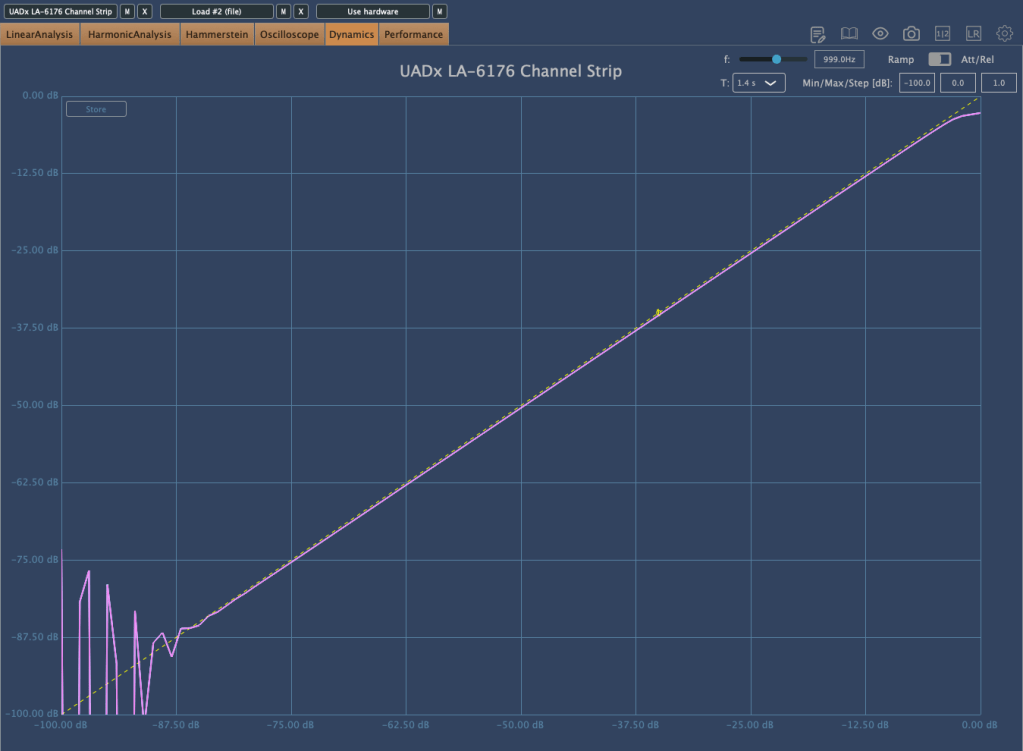Click the Store button

tap(96, 109)
